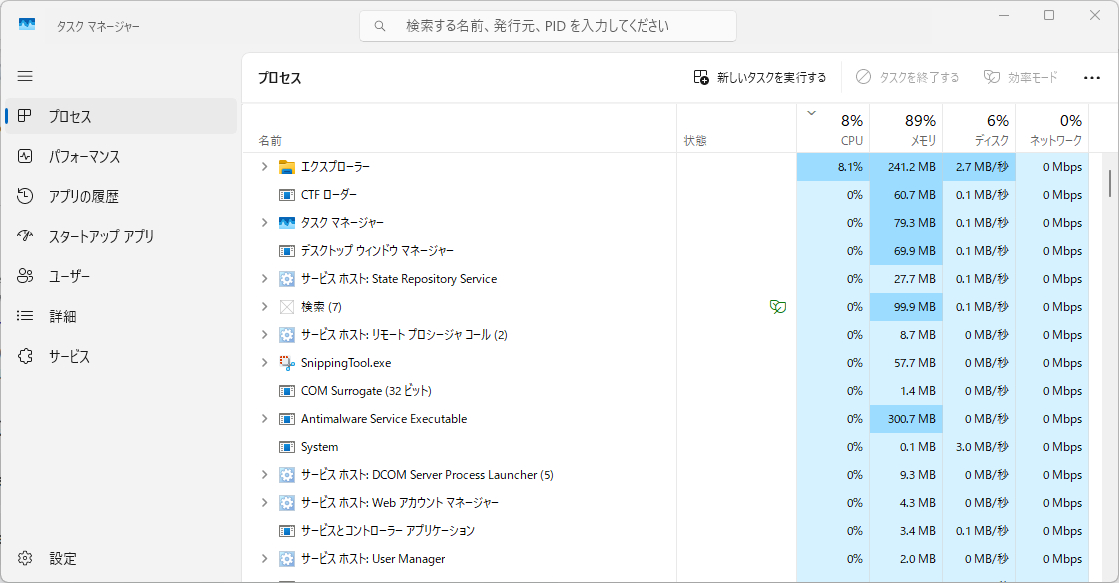Click the State Repository Service gear icon

coord(287,279)
